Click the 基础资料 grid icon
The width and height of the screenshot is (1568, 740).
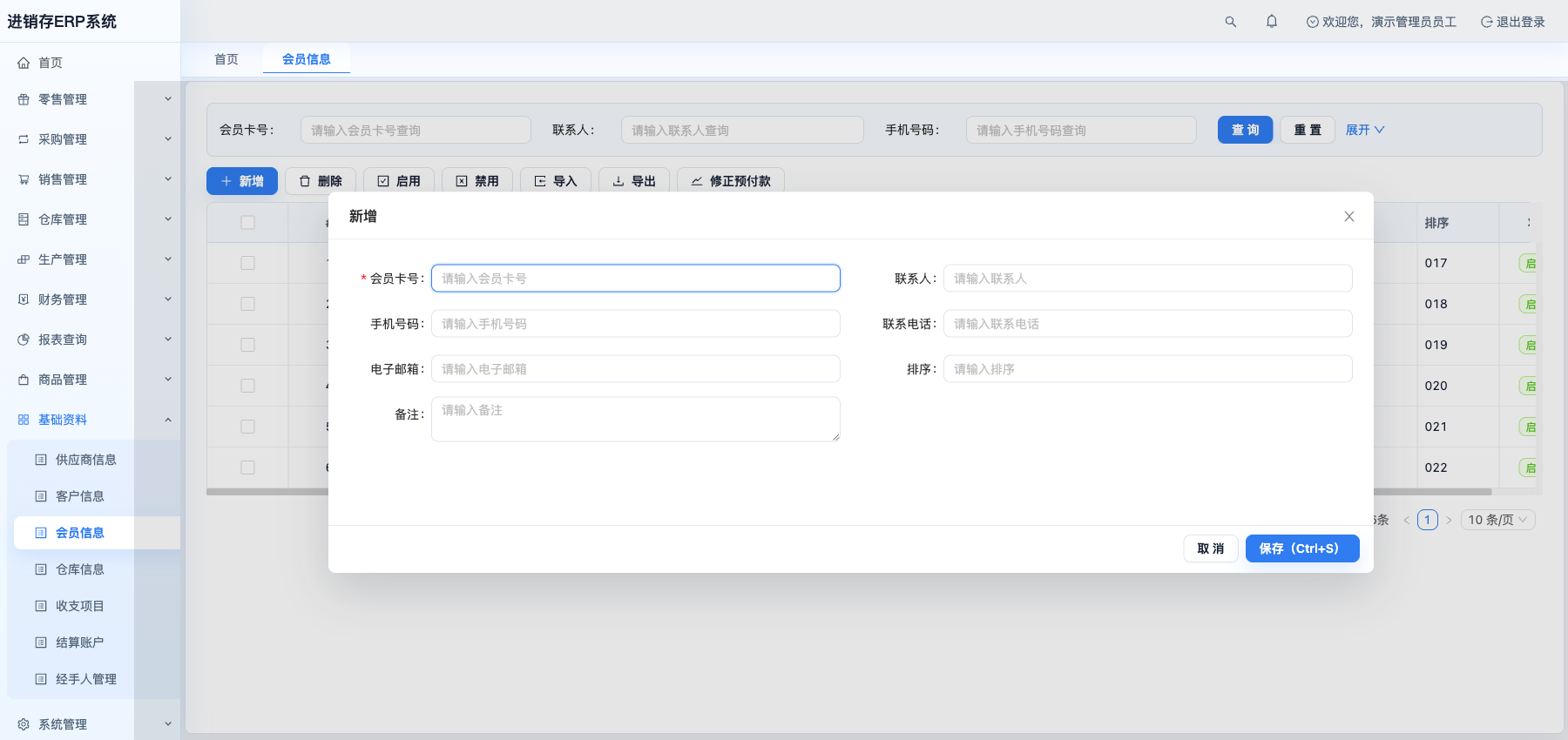point(24,420)
